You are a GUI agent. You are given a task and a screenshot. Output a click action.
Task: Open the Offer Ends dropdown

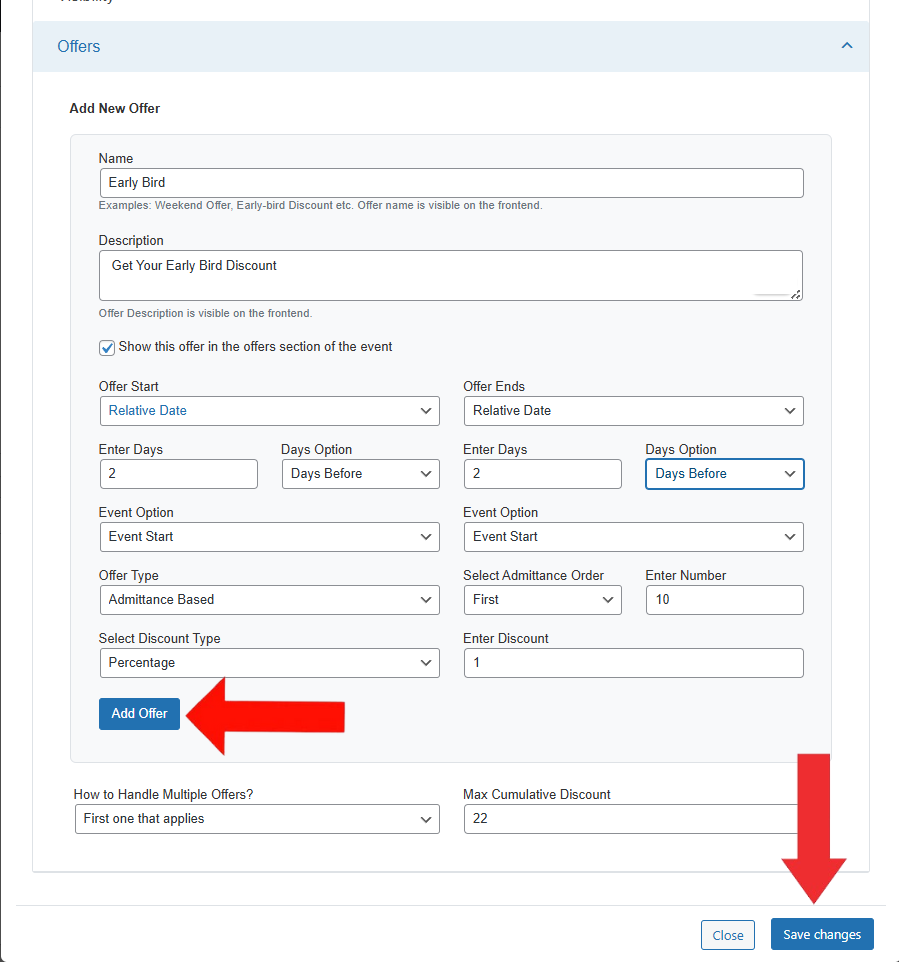click(x=633, y=411)
